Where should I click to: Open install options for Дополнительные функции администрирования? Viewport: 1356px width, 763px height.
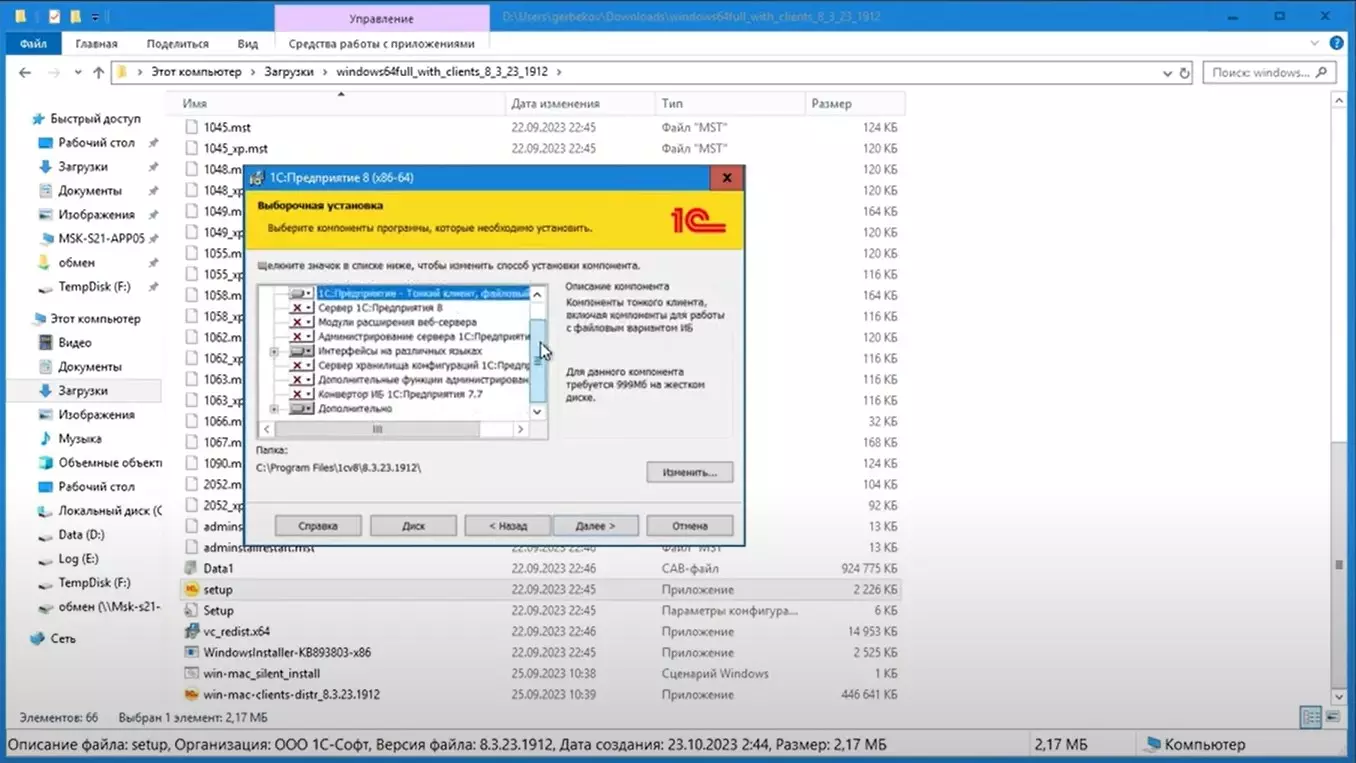pos(301,380)
